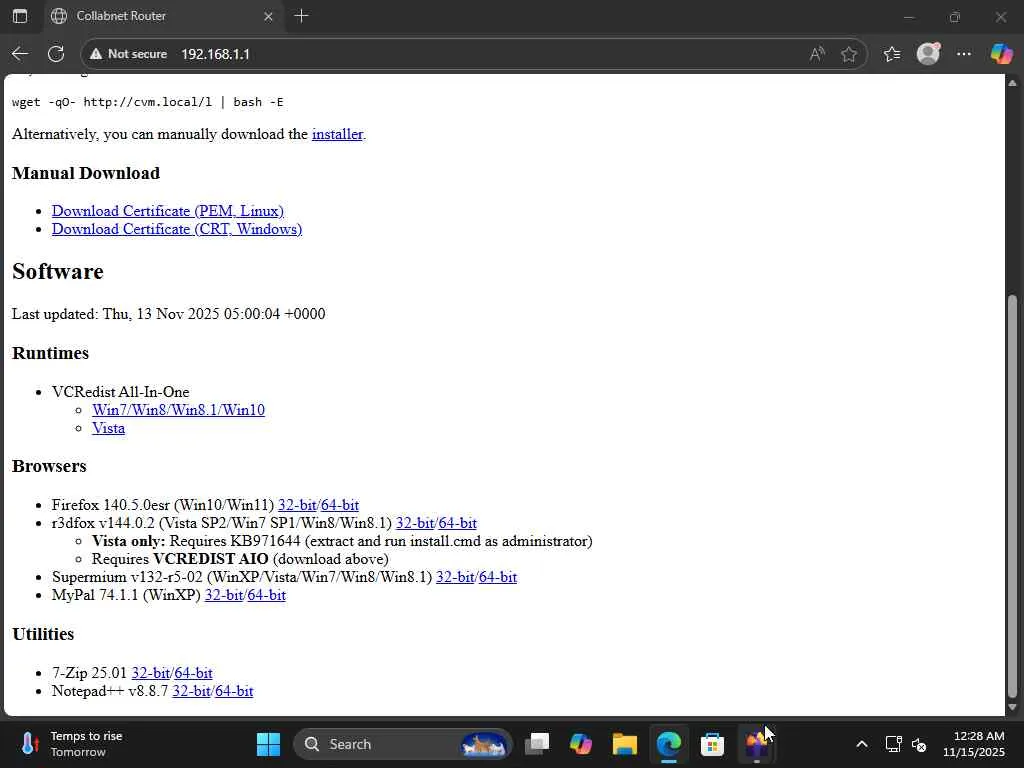1024x768 pixels.
Task: Click the scrollbar down arrow
Action: tap(1012, 707)
